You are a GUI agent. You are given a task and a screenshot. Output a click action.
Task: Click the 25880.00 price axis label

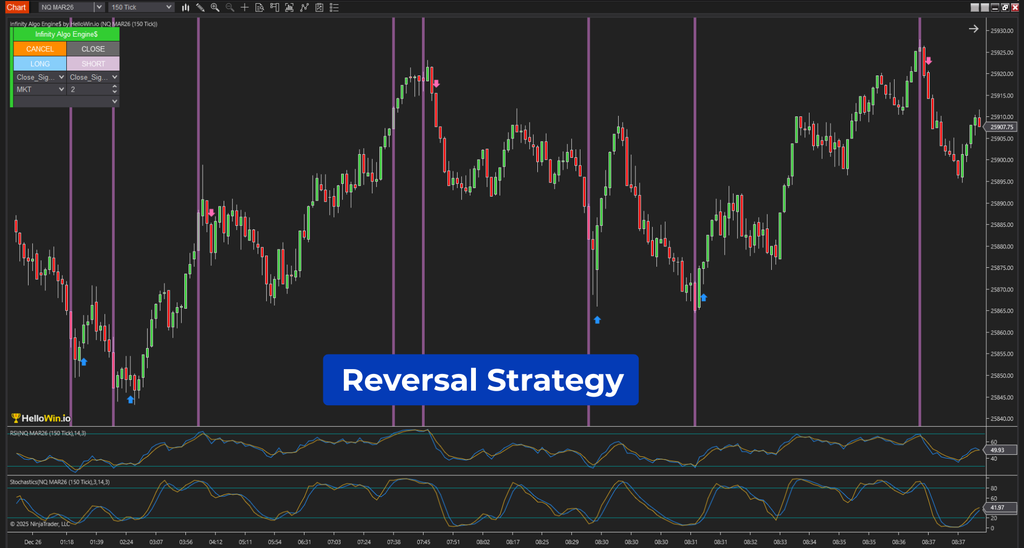coord(1002,246)
